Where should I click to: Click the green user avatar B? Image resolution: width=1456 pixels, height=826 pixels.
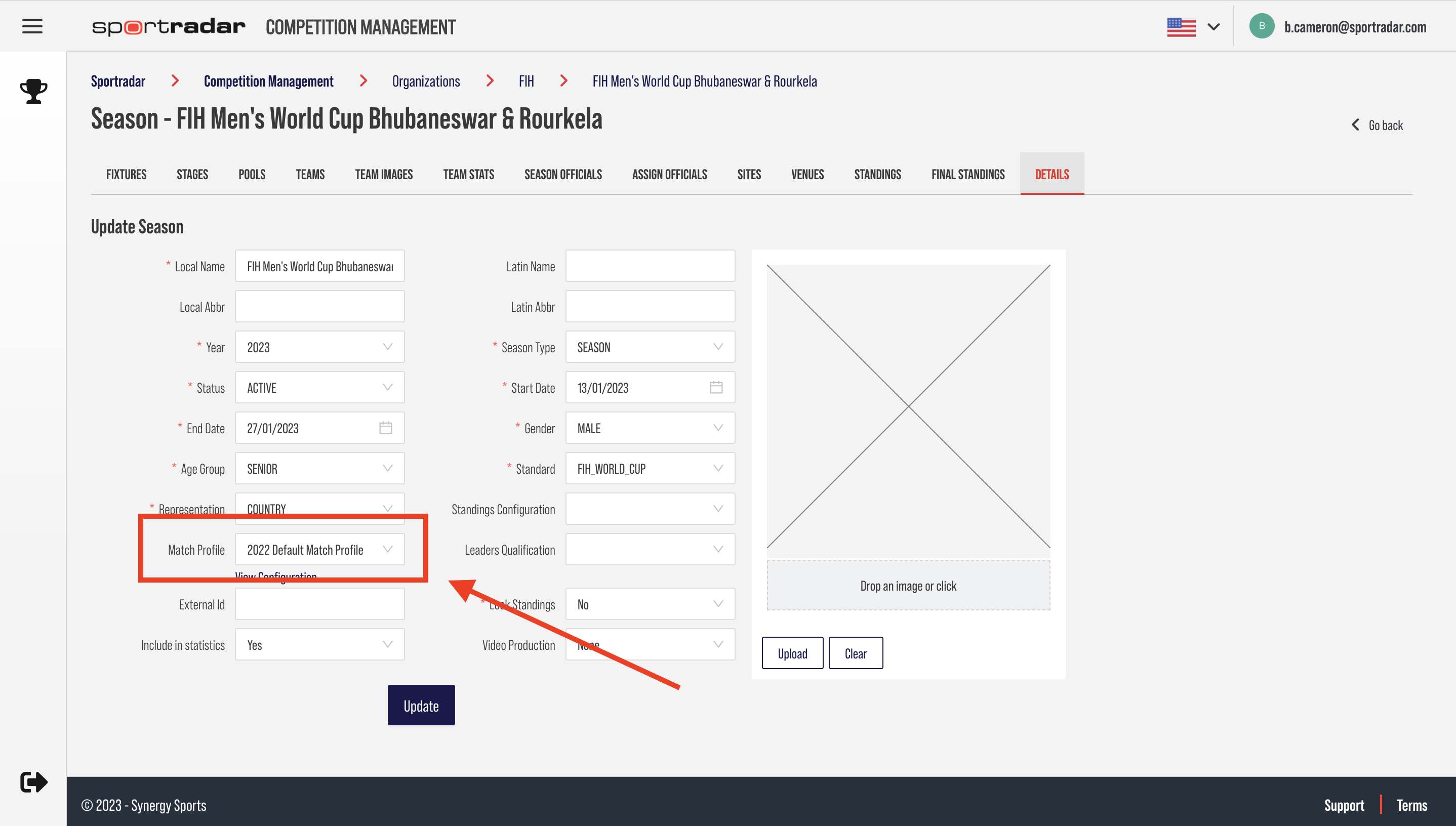tap(1262, 26)
